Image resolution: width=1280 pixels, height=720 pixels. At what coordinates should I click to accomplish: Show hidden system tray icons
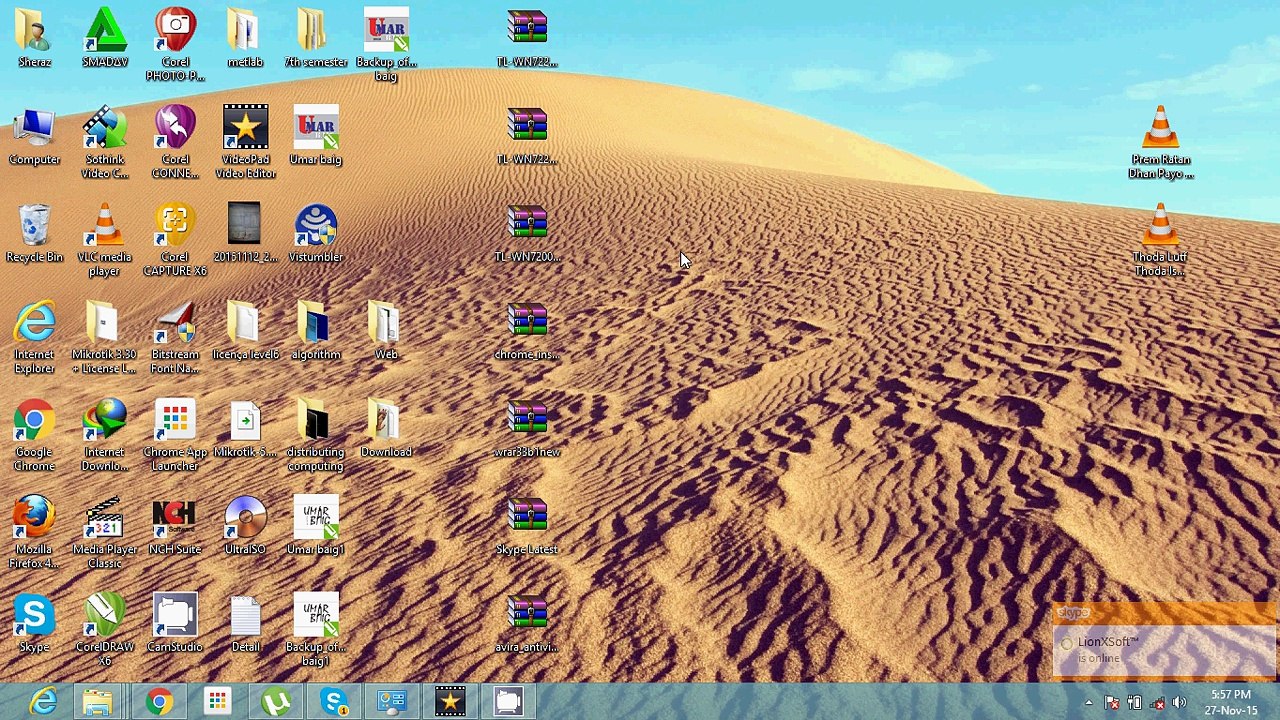pyautogui.click(x=1089, y=703)
